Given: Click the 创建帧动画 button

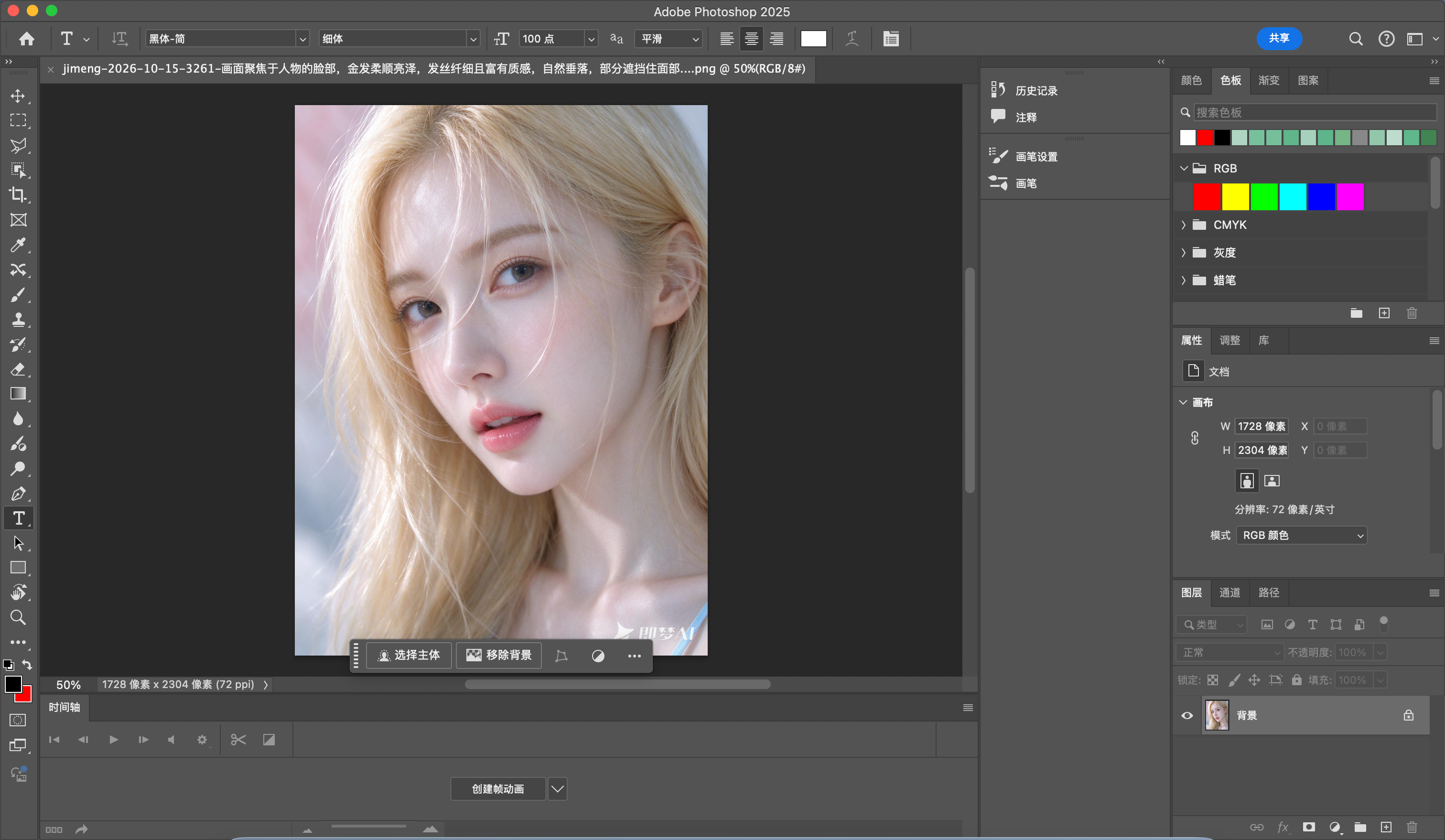Looking at the screenshot, I should (x=498, y=789).
